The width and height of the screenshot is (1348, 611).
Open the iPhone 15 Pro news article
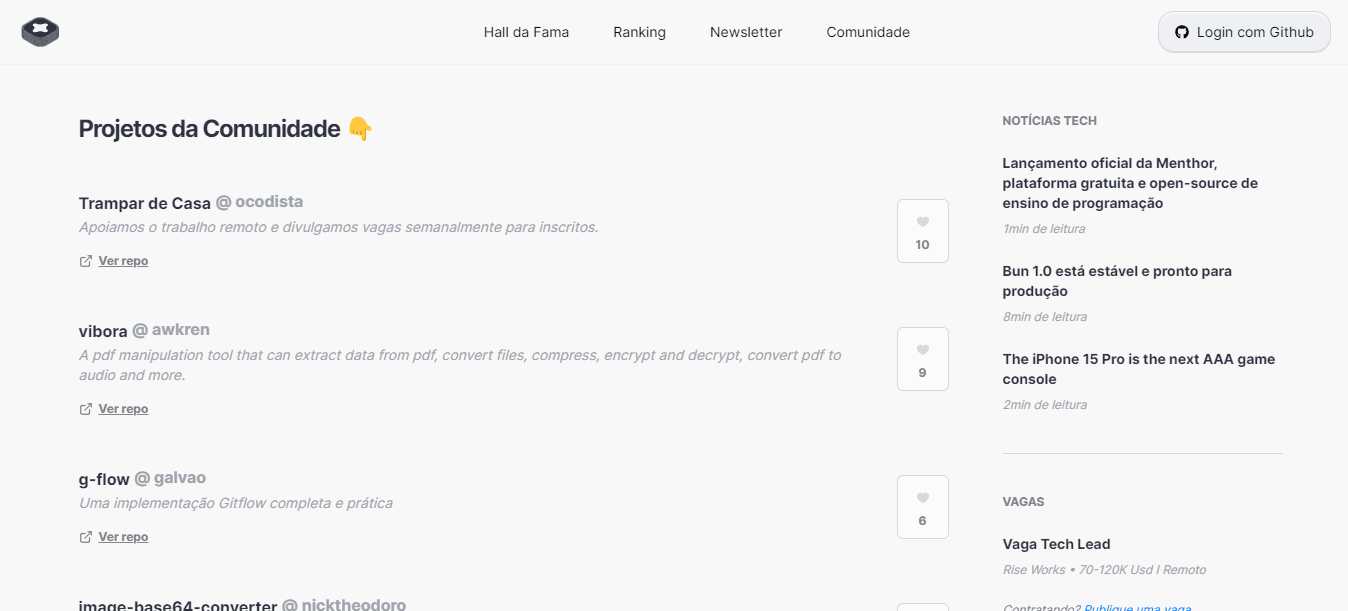[x=1139, y=369]
